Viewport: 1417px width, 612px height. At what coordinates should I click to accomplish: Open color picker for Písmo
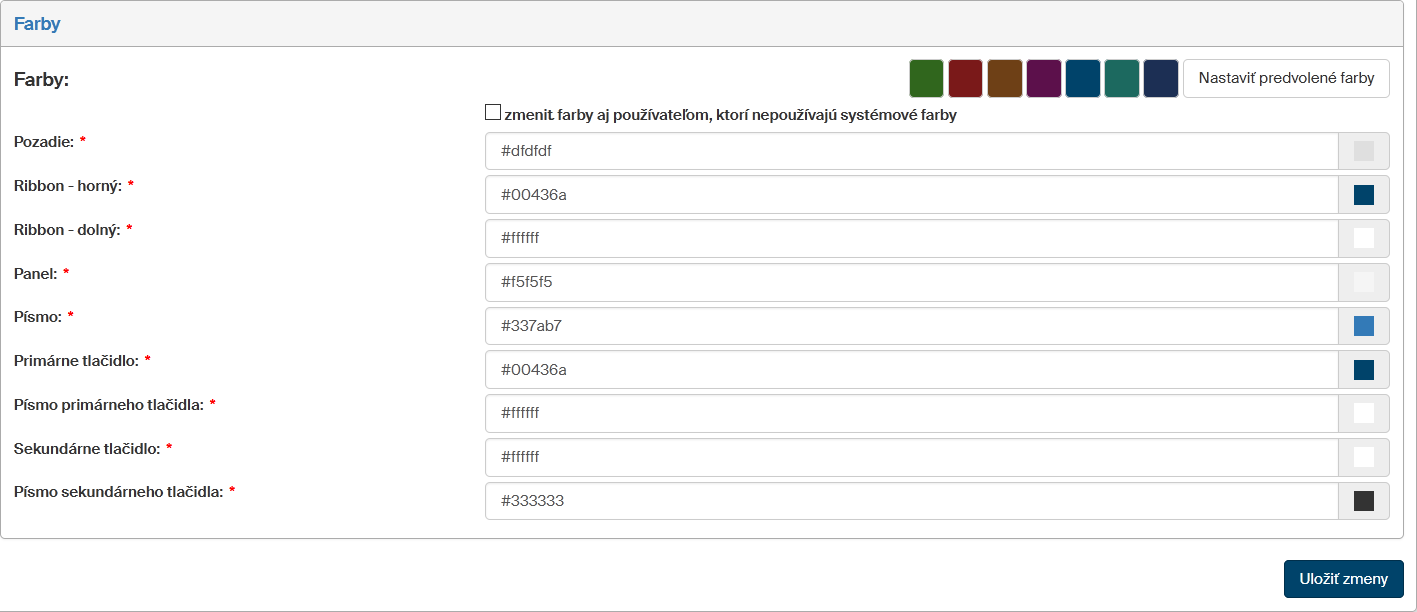click(x=1363, y=326)
